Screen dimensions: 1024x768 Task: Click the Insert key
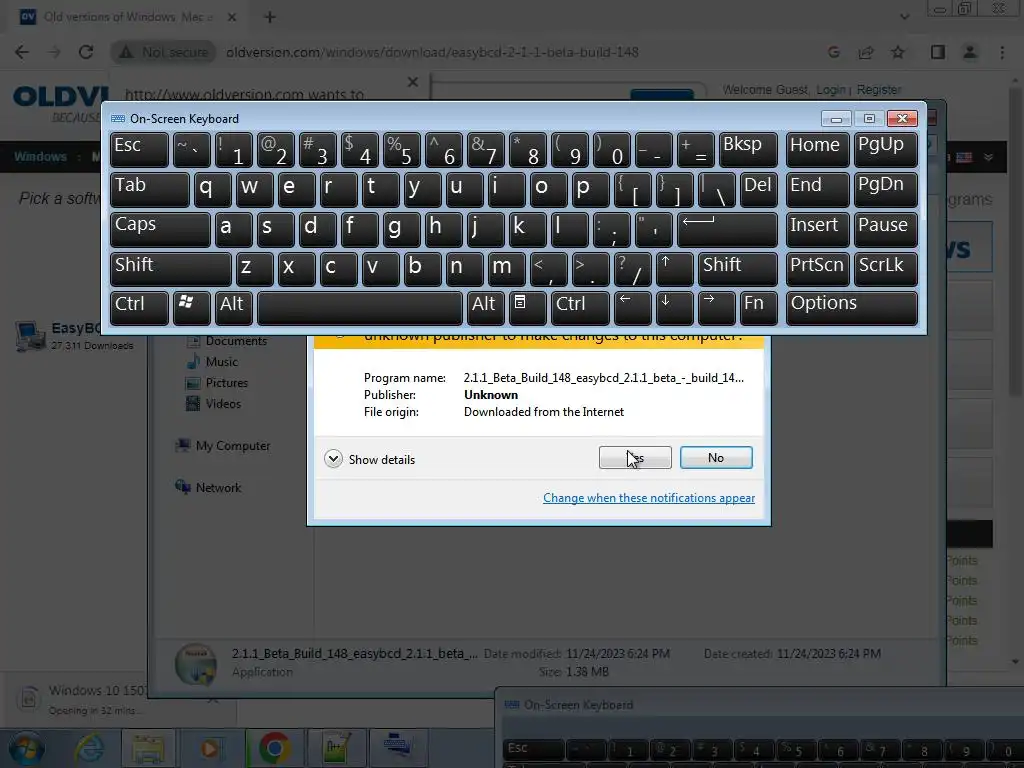pyautogui.click(x=817, y=229)
